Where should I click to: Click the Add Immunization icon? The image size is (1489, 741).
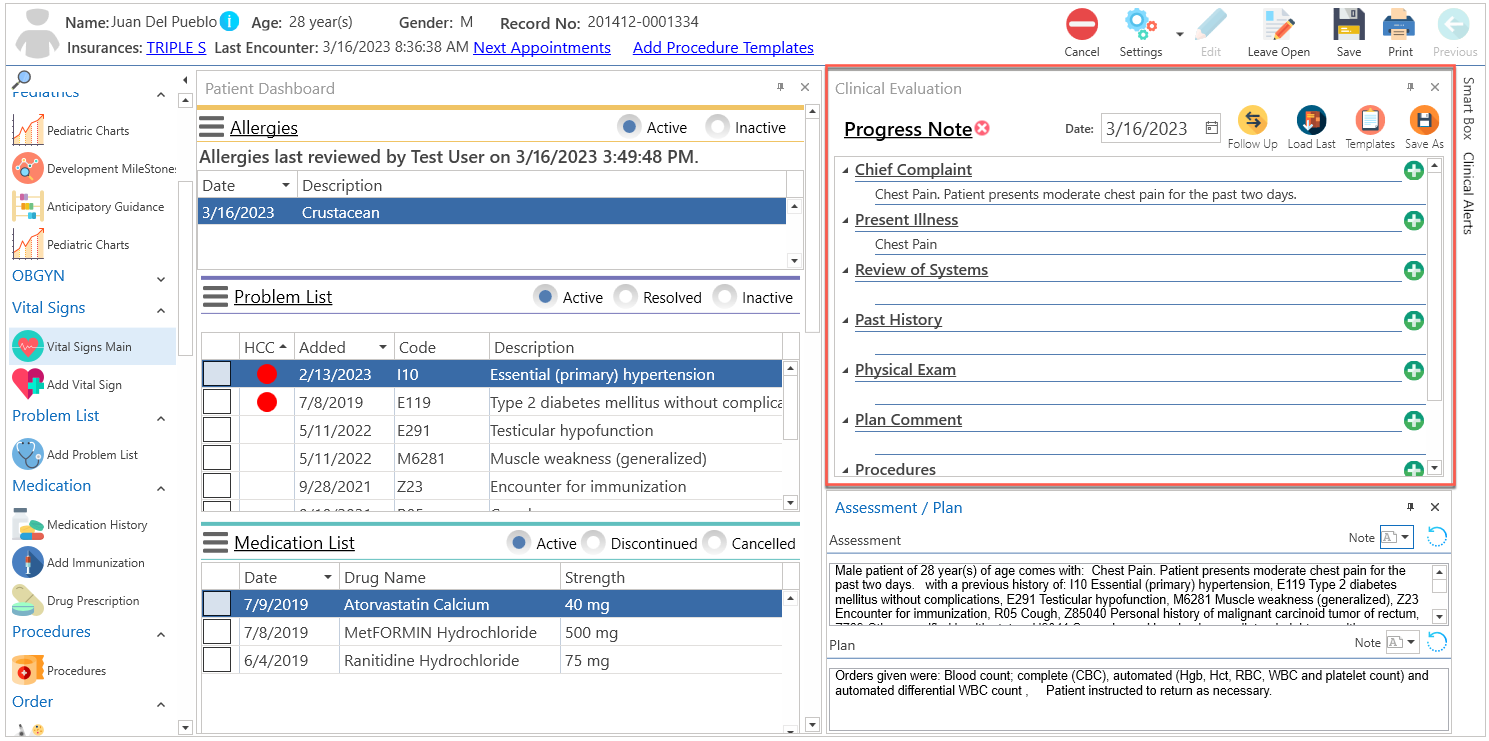(x=27, y=562)
